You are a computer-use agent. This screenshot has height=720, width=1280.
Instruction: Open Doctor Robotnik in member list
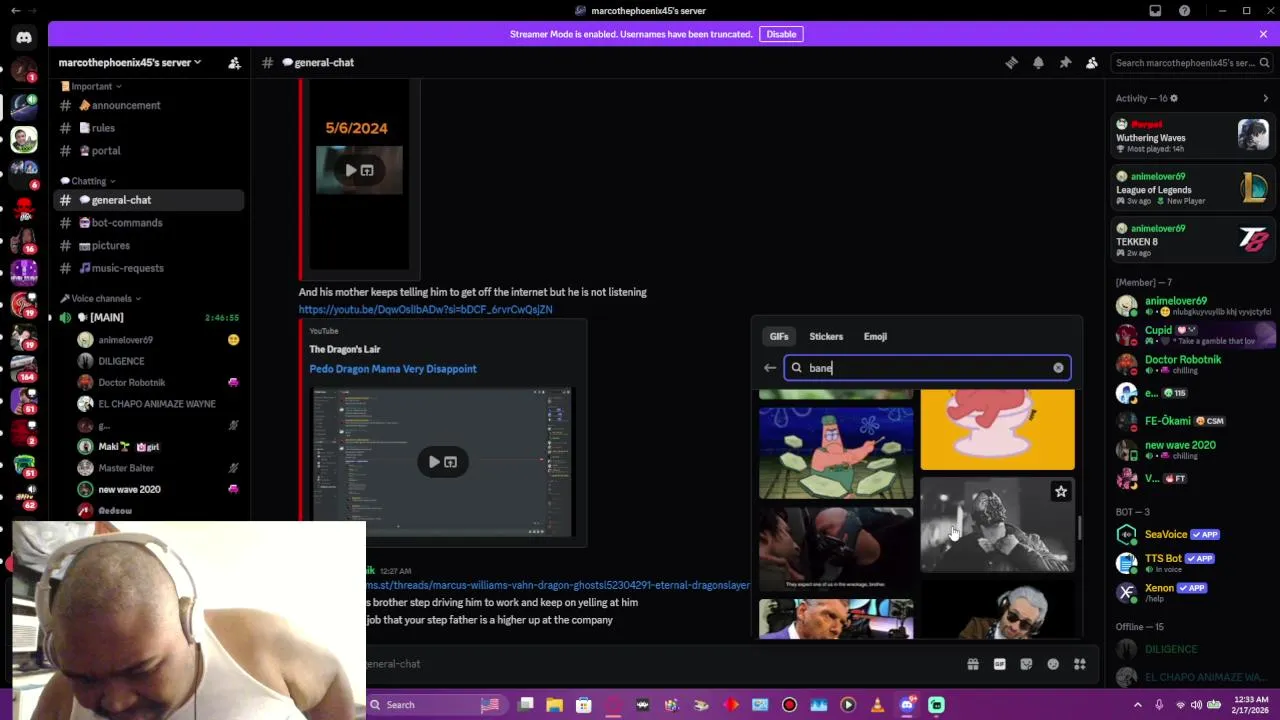pyautogui.click(x=1194, y=365)
